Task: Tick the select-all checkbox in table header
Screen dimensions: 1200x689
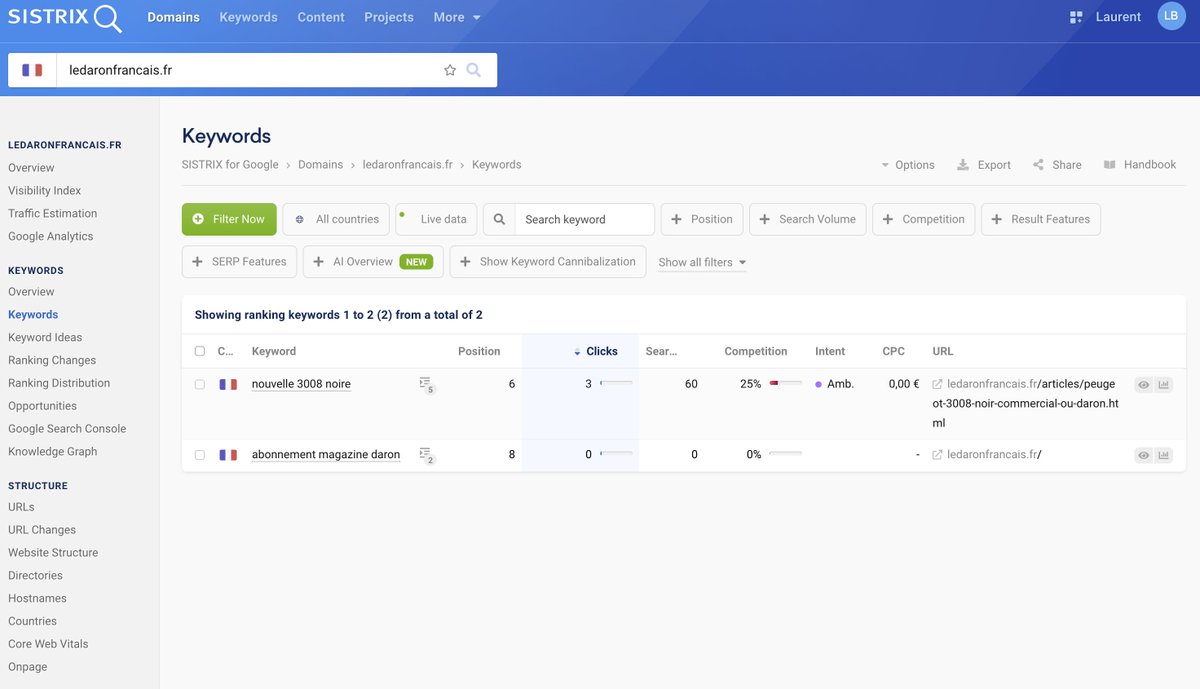Action: pyautogui.click(x=200, y=351)
